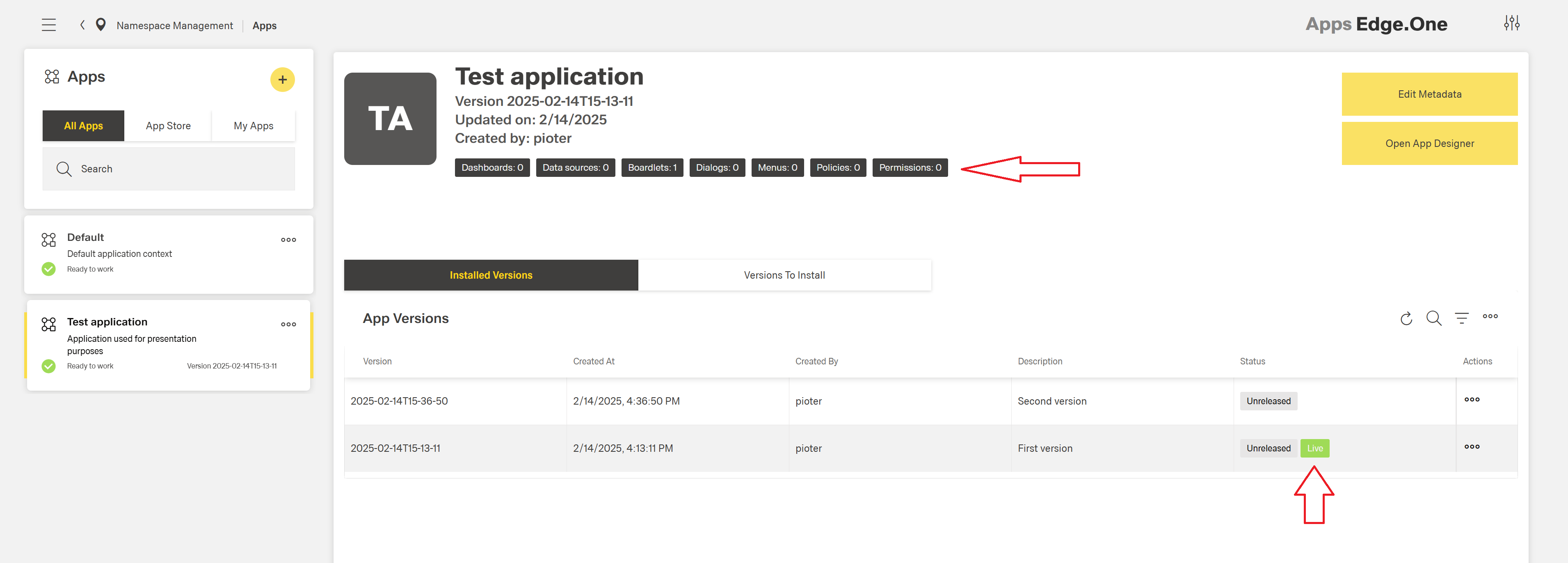
Task: Select the My Apps tab
Action: click(x=254, y=126)
